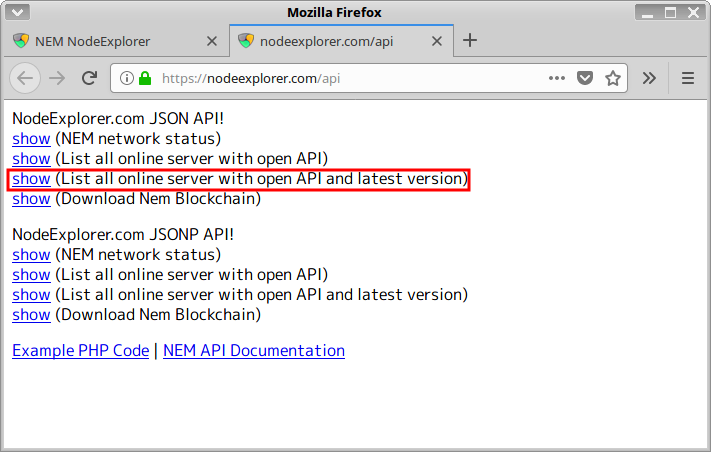
Task: Close the NEM NodeExplorer tab
Action: pyautogui.click(x=211, y=41)
